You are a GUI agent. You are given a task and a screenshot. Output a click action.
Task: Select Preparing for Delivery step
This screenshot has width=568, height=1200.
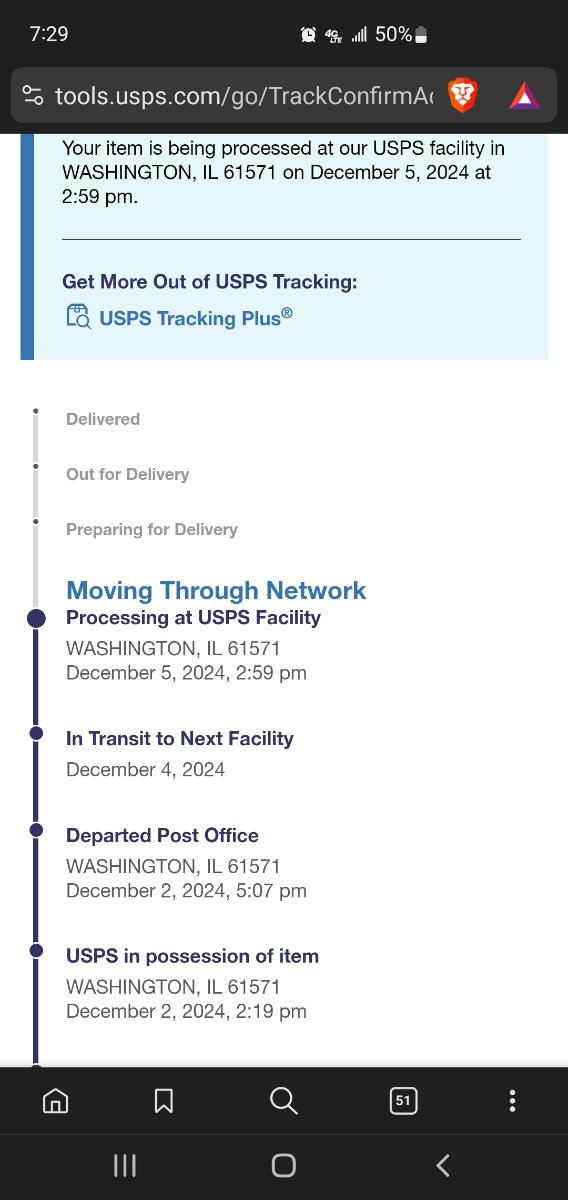pos(152,529)
